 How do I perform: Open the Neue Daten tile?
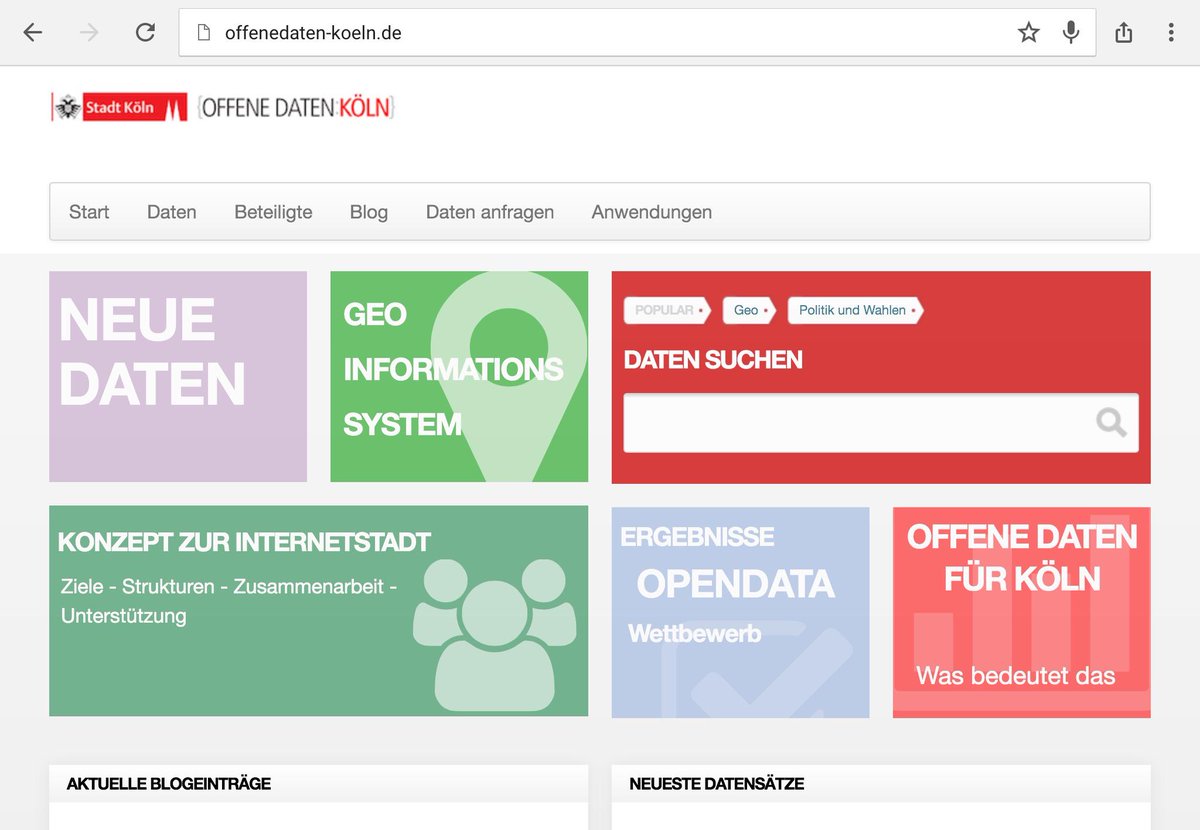click(x=178, y=376)
